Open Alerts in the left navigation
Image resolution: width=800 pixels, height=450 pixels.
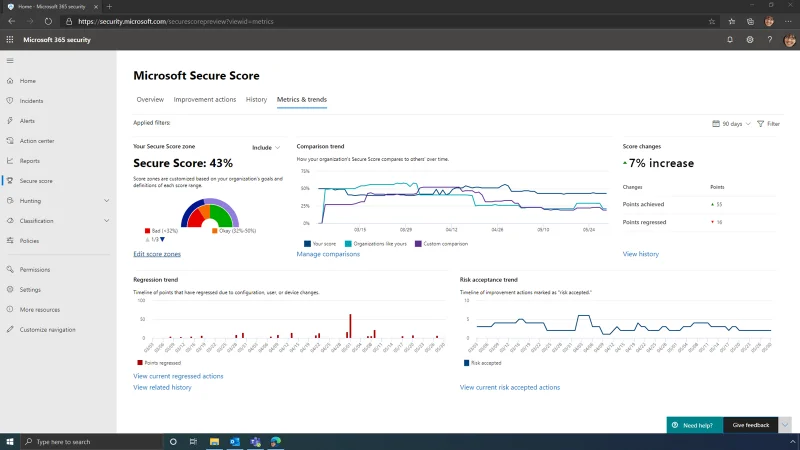point(27,121)
